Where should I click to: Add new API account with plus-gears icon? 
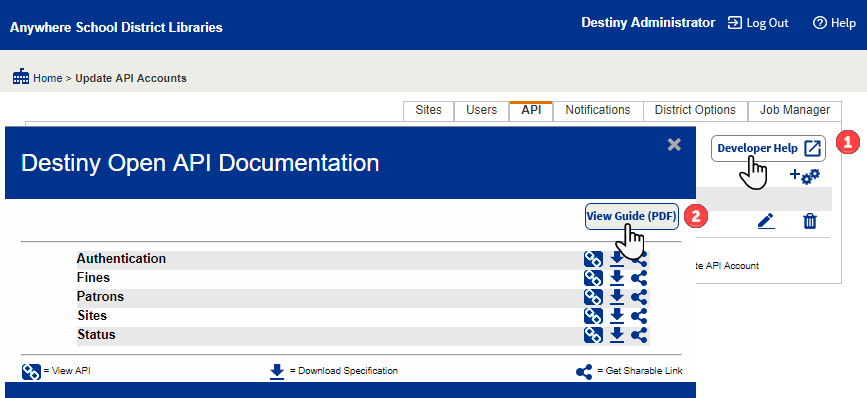point(805,176)
